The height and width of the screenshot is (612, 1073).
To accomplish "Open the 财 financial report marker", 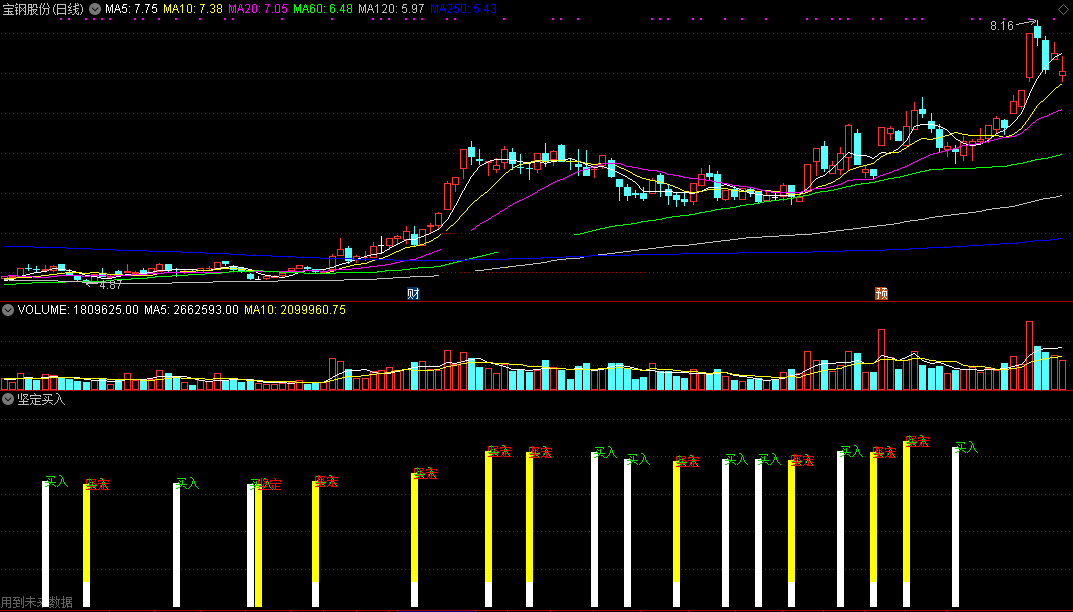I will 413,294.
